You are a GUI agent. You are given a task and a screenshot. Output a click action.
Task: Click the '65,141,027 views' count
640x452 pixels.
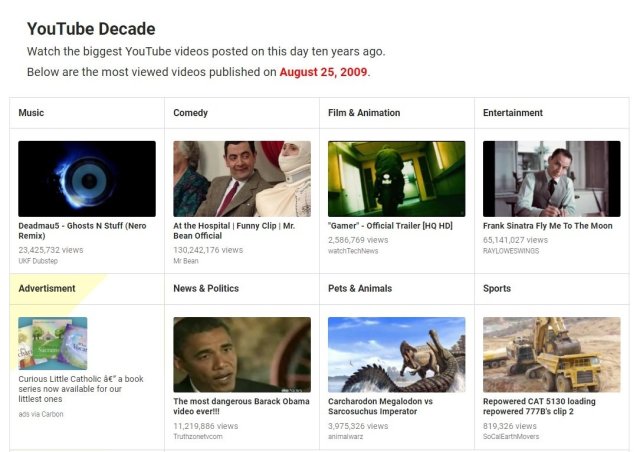(x=516, y=240)
